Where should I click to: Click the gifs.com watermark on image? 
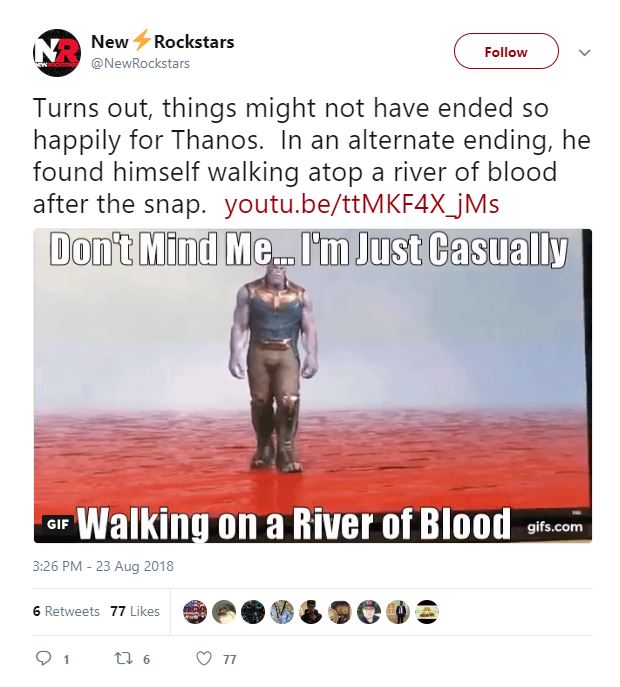[553, 526]
